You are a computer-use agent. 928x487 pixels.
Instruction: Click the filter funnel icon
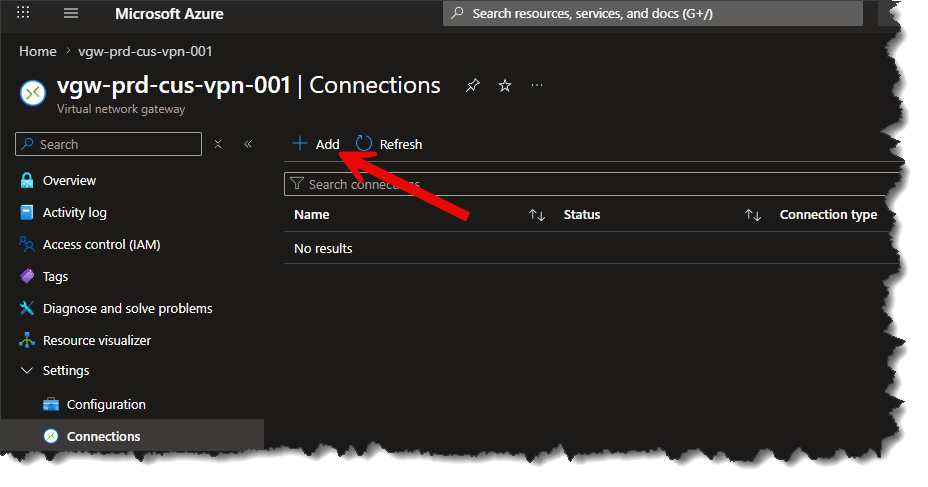[x=297, y=184]
